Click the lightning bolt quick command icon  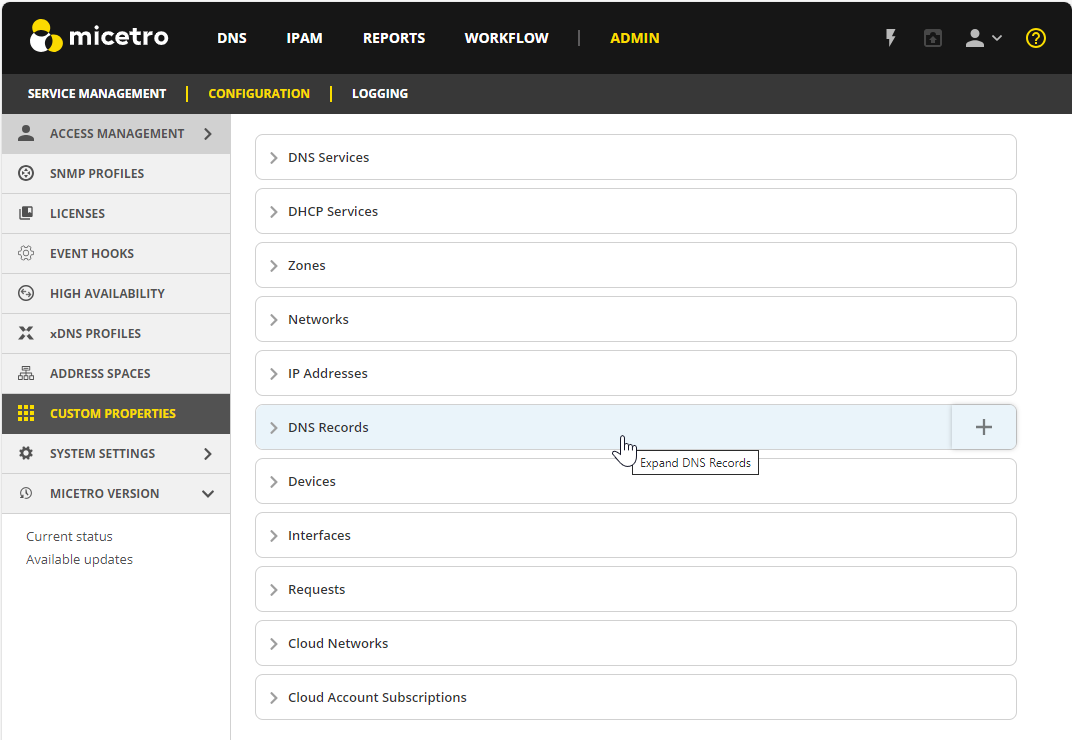(x=890, y=38)
